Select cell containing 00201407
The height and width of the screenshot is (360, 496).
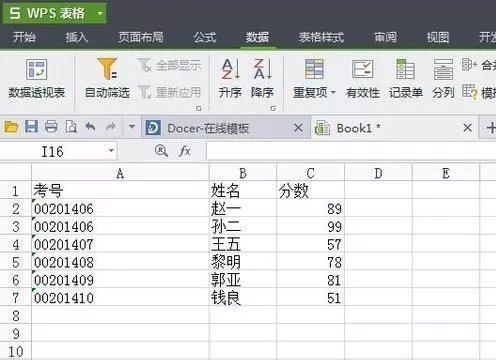(x=120, y=244)
